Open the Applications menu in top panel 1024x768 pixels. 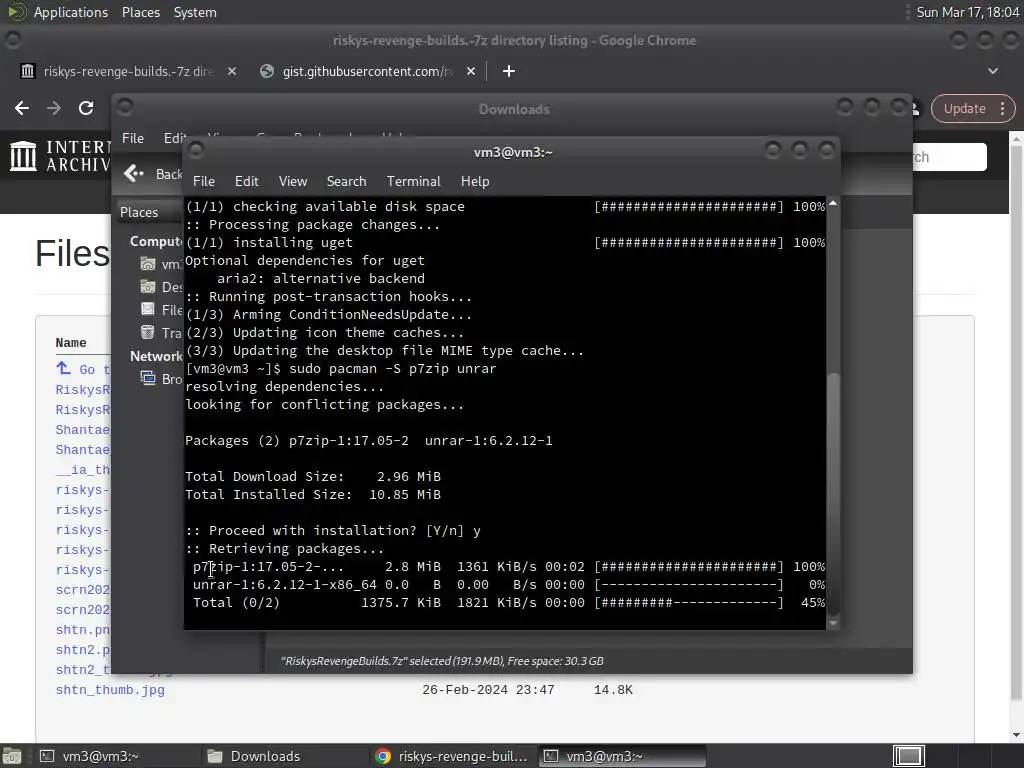coord(71,12)
